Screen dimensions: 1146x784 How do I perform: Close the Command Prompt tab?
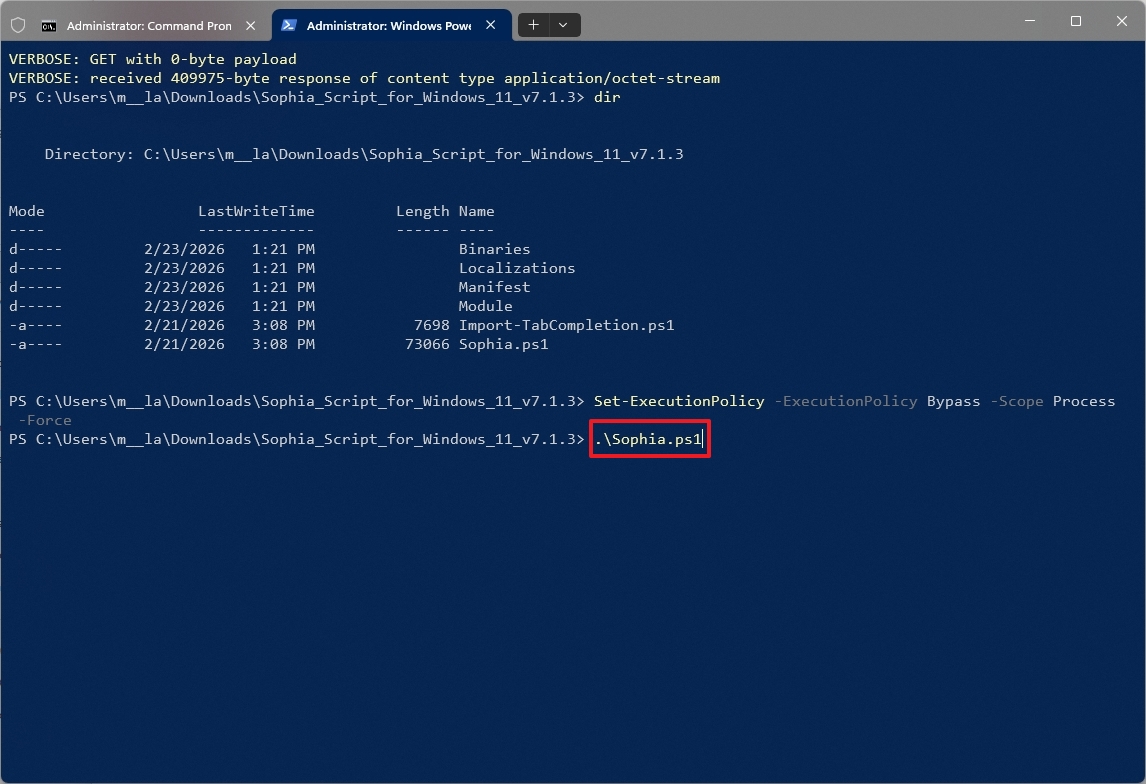[250, 25]
